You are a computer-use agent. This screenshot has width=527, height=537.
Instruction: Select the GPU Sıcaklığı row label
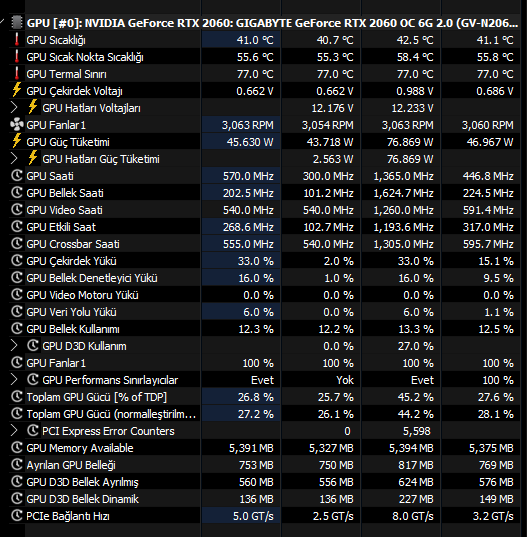pos(56,40)
